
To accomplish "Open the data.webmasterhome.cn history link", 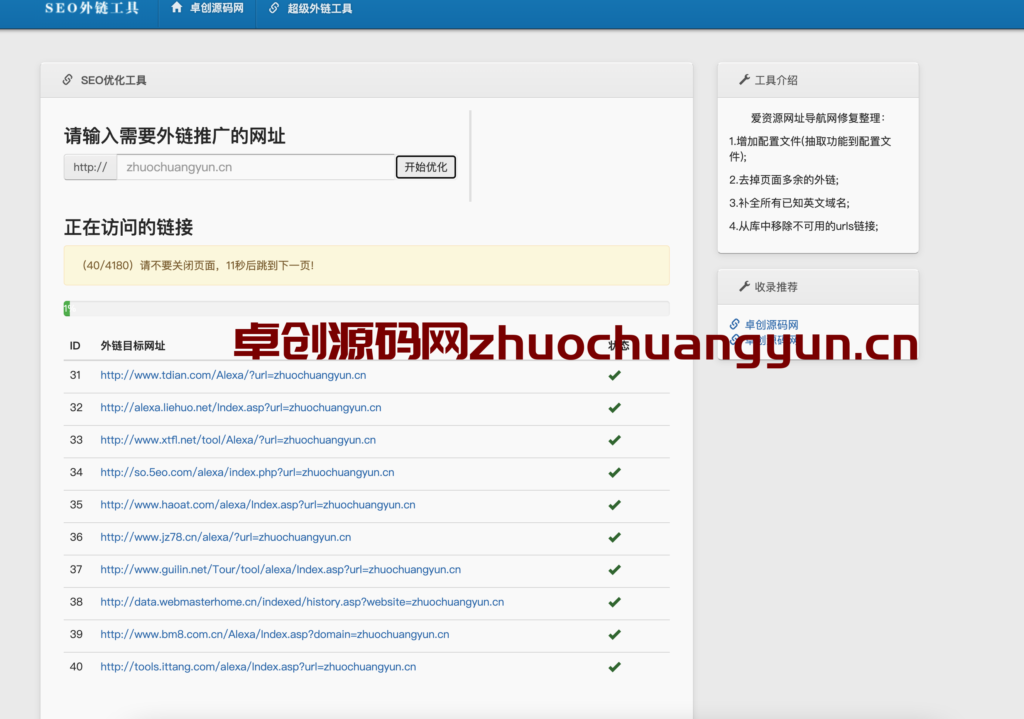I will pos(302,602).
